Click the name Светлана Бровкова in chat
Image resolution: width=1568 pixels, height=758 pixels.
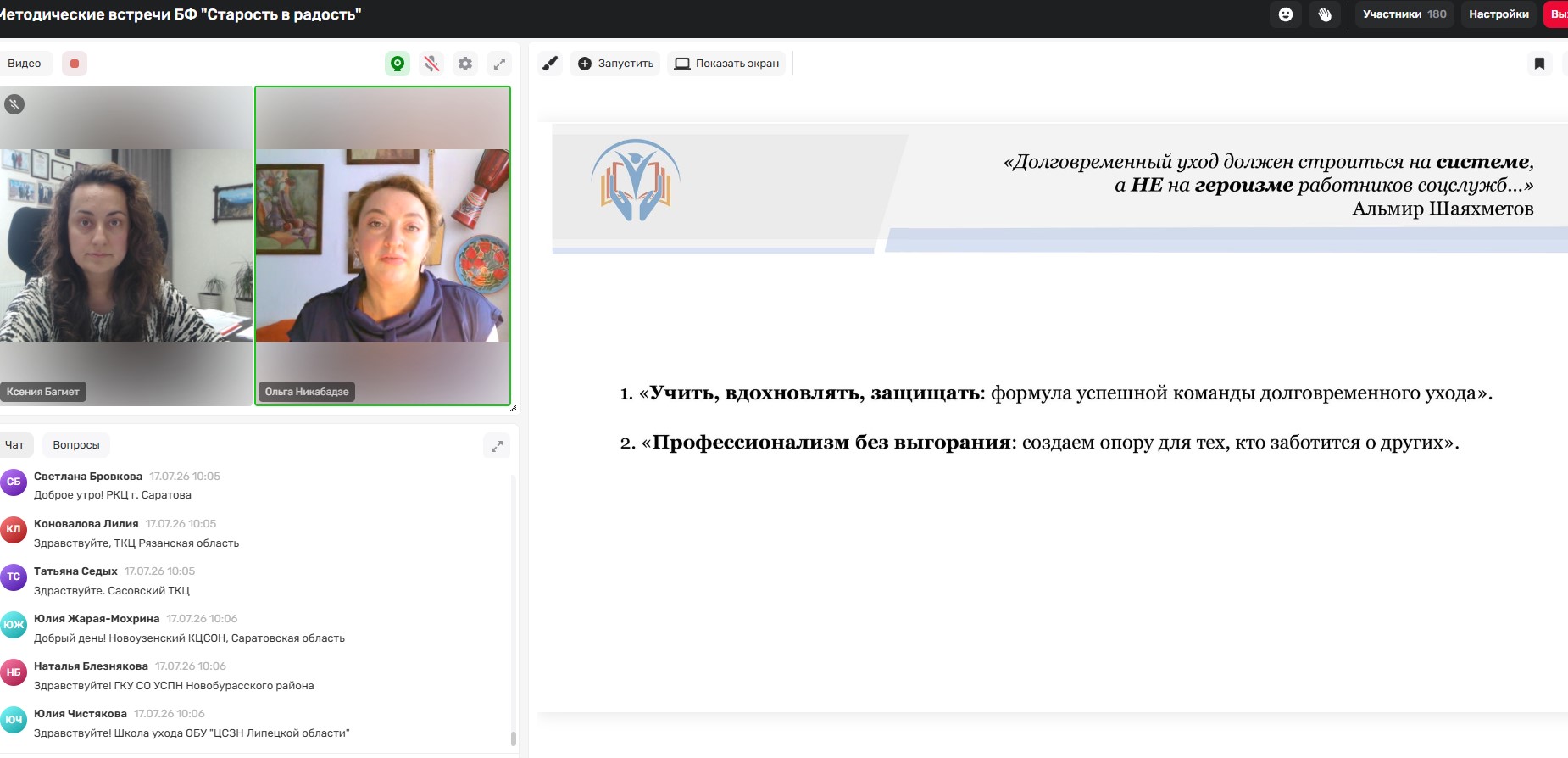pyautogui.click(x=88, y=477)
